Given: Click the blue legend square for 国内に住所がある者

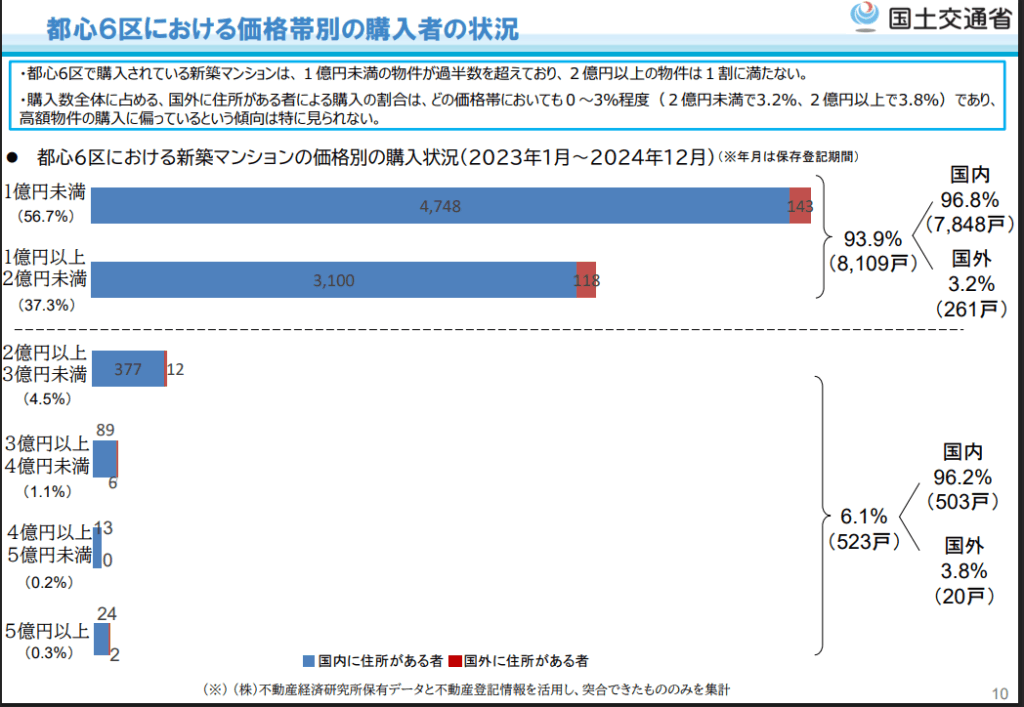Looking at the screenshot, I should tap(309, 661).
